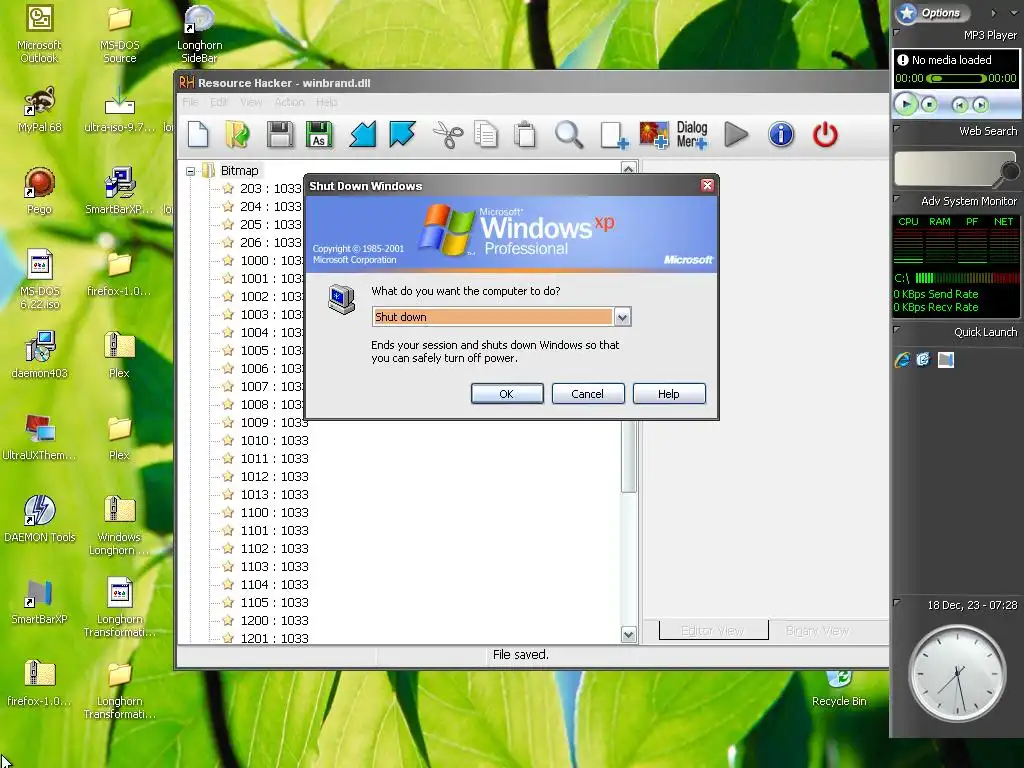Open the Help menu in Resource Hacker
The height and width of the screenshot is (768, 1024).
click(327, 103)
